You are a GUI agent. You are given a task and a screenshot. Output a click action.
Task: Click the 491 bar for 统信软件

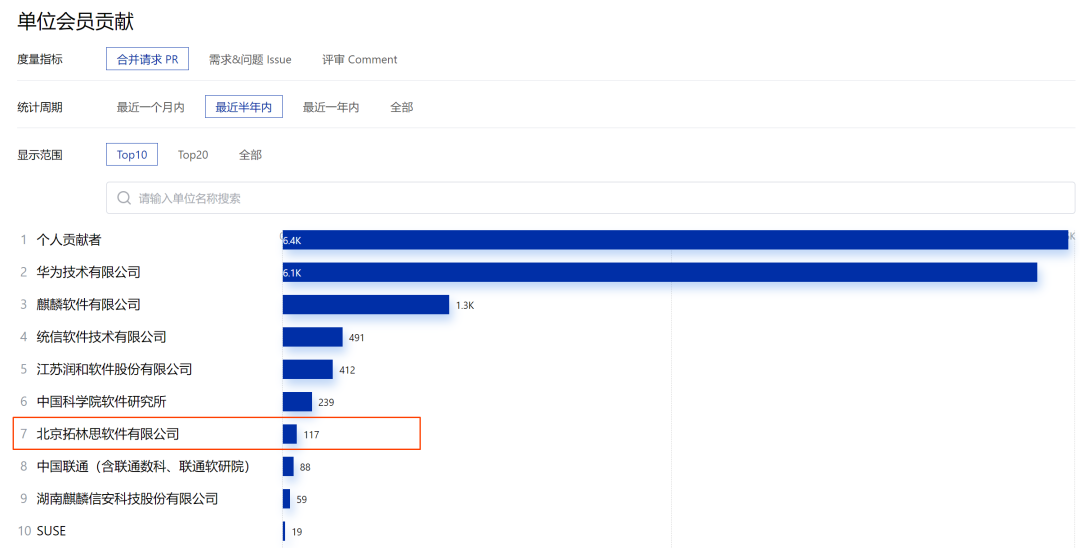(313, 337)
